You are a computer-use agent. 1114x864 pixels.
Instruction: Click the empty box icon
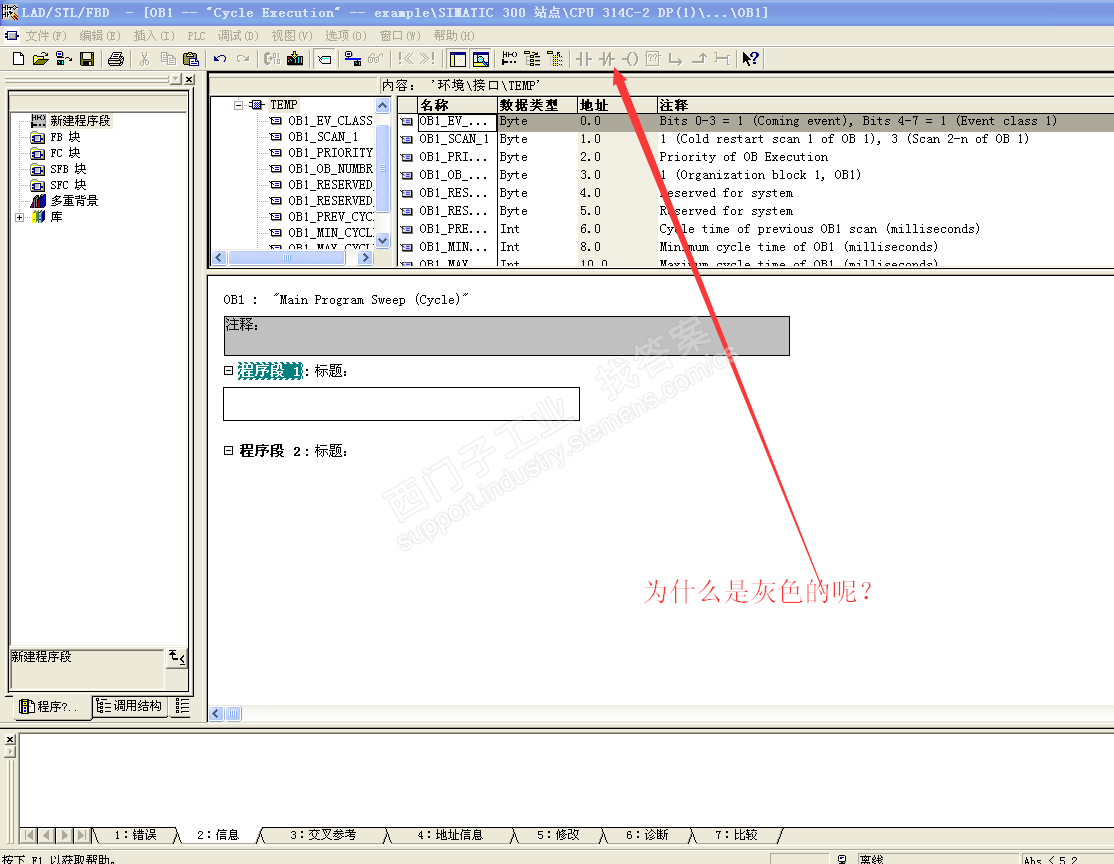653,59
